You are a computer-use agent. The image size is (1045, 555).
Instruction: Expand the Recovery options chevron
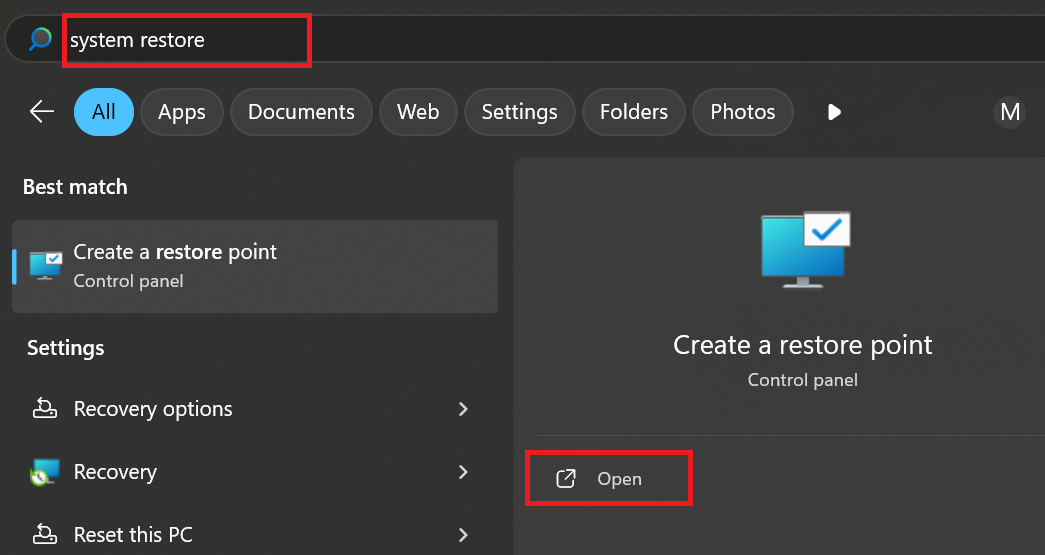click(x=463, y=408)
